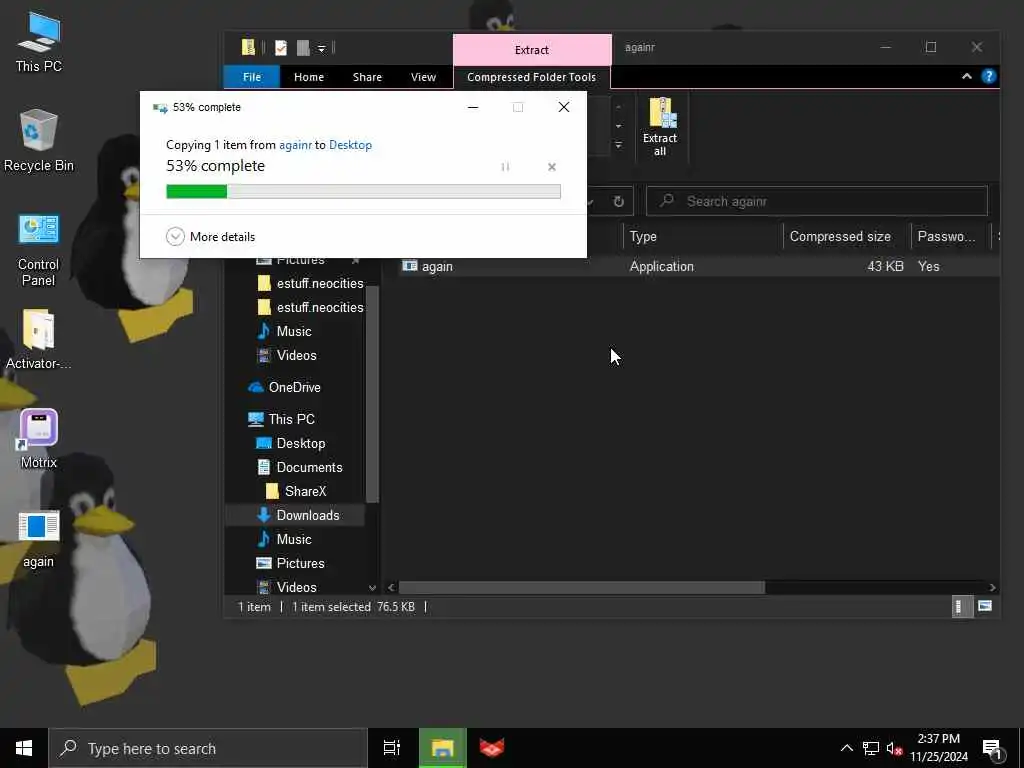Image resolution: width=1024 pixels, height=768 pixels.
Task: Click File Explorer taskbar icon
Action: point(442,748)
